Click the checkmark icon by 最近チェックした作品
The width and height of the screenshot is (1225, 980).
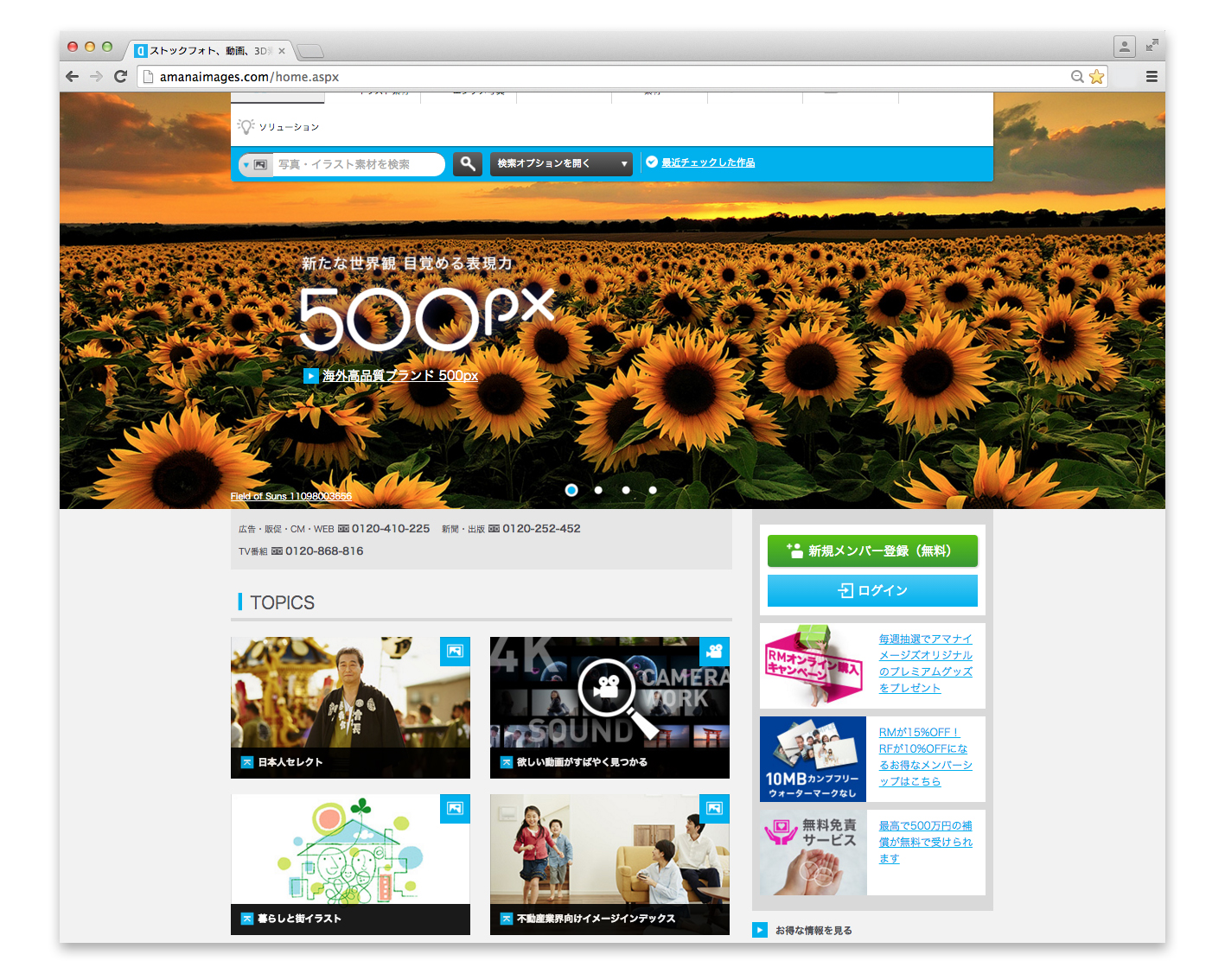click(x=652, y=162)
